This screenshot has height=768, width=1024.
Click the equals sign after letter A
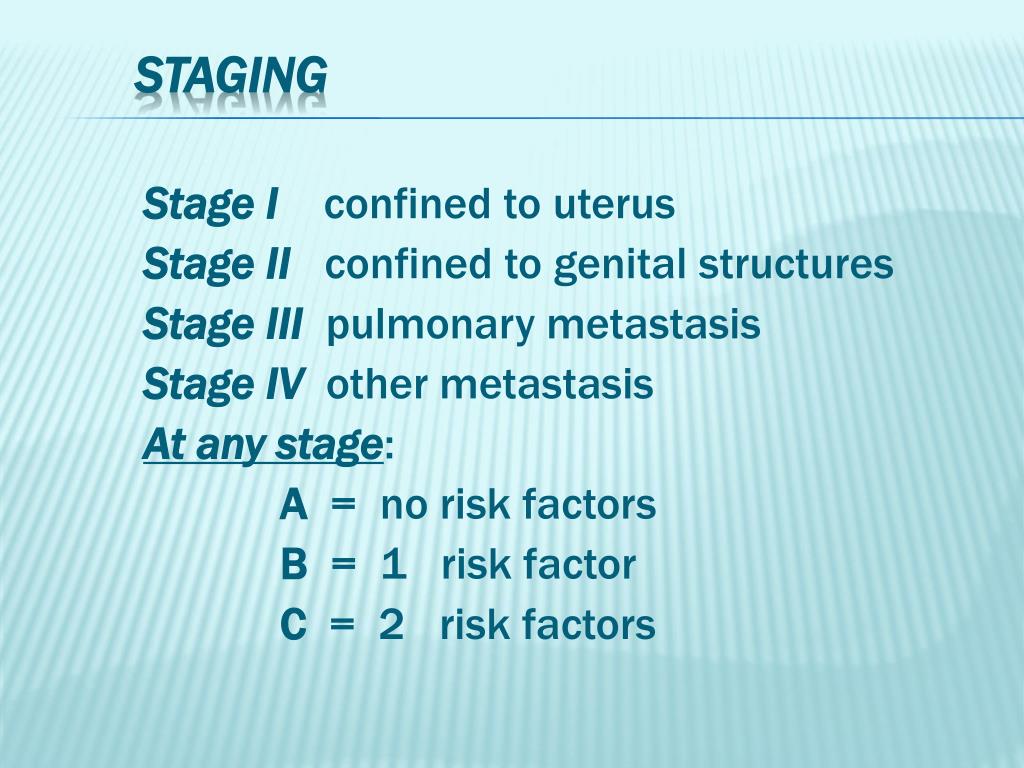coord(343,506)
